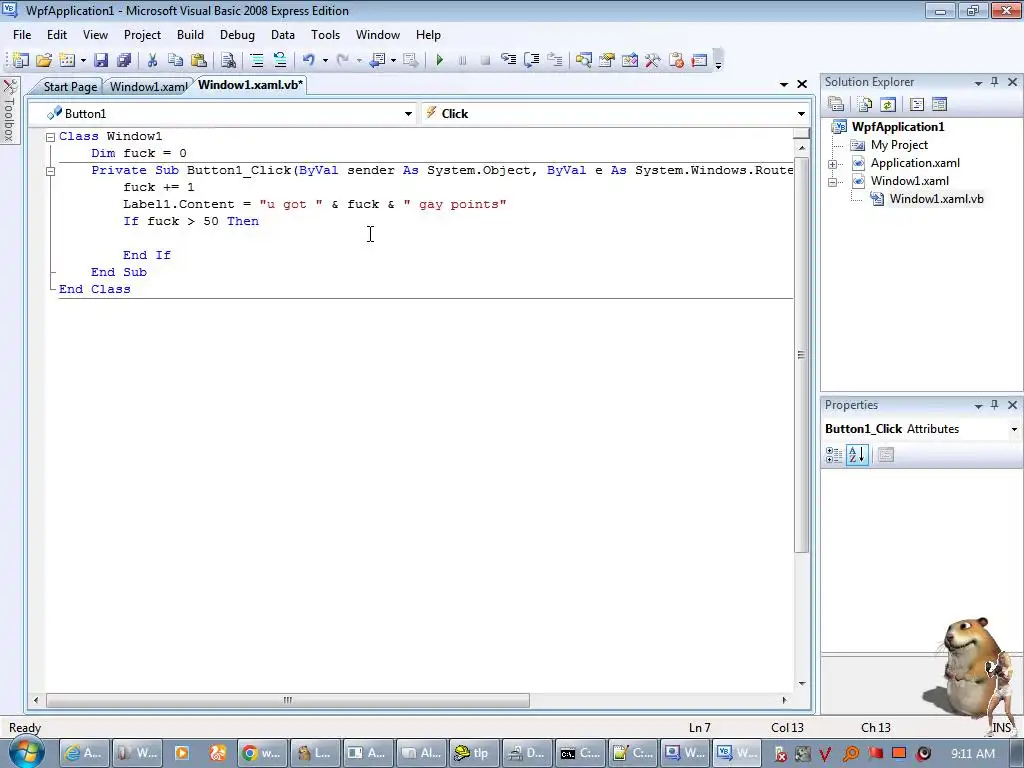Open Properties Window from main toolbar
Screen dimensions: 1024x768
click(607, 60)
